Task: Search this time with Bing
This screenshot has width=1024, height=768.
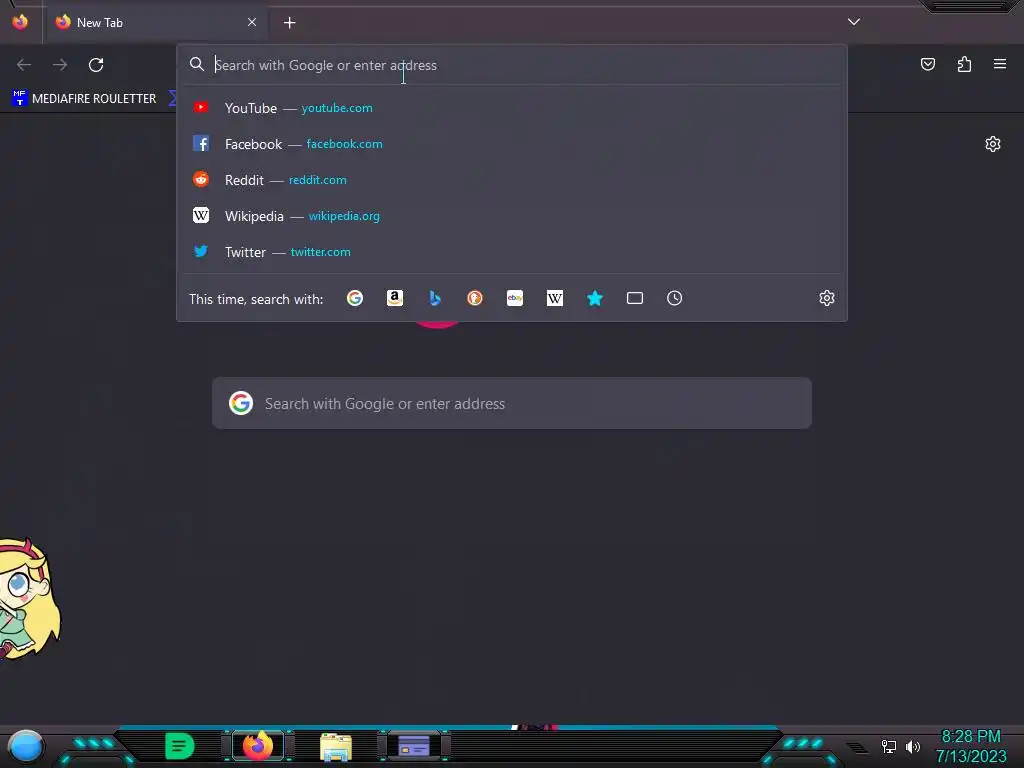Action: (x=435, y=298)
